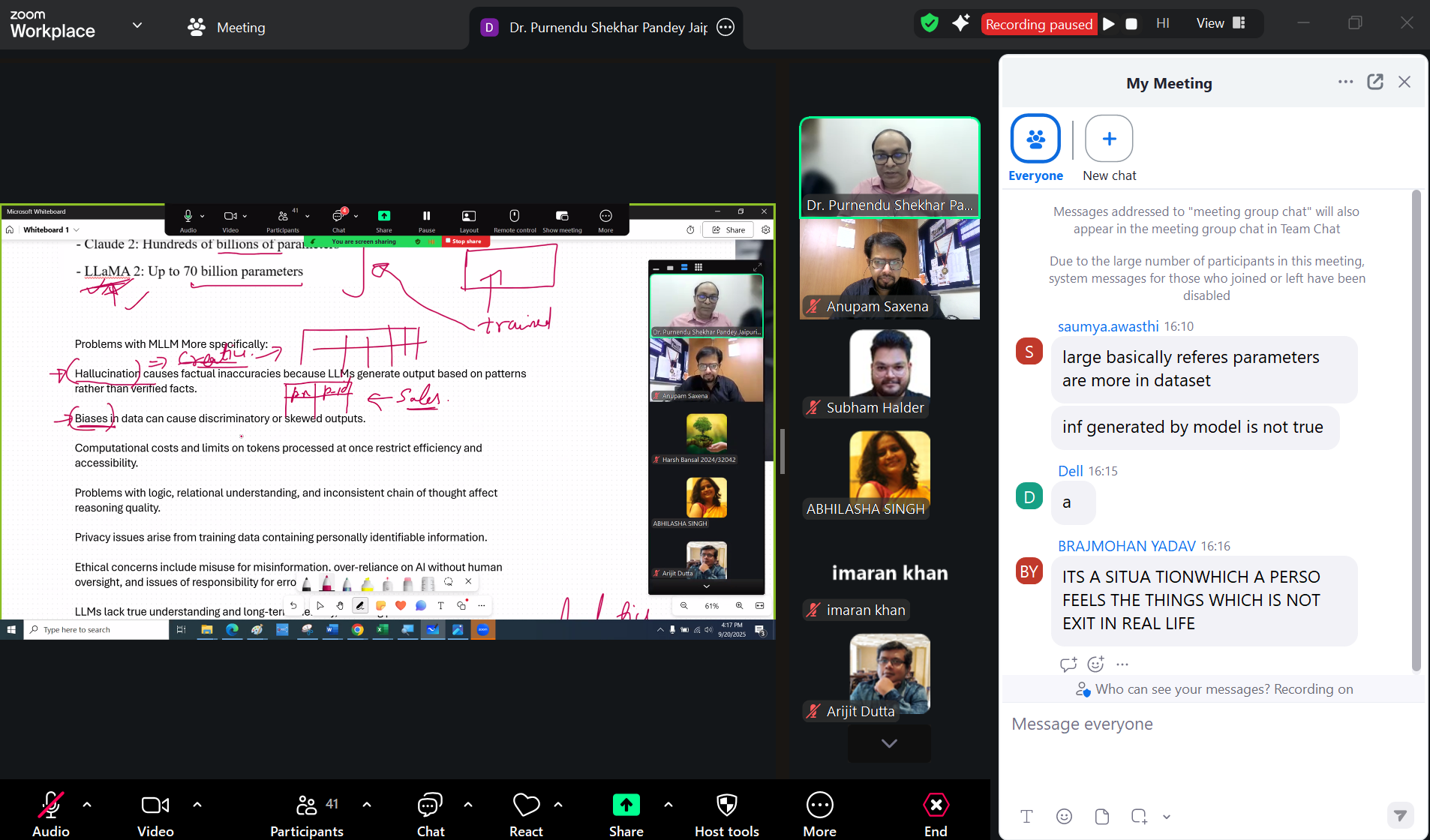
Task: Open the React emoji reactions
Action: (x=526, y=813)
